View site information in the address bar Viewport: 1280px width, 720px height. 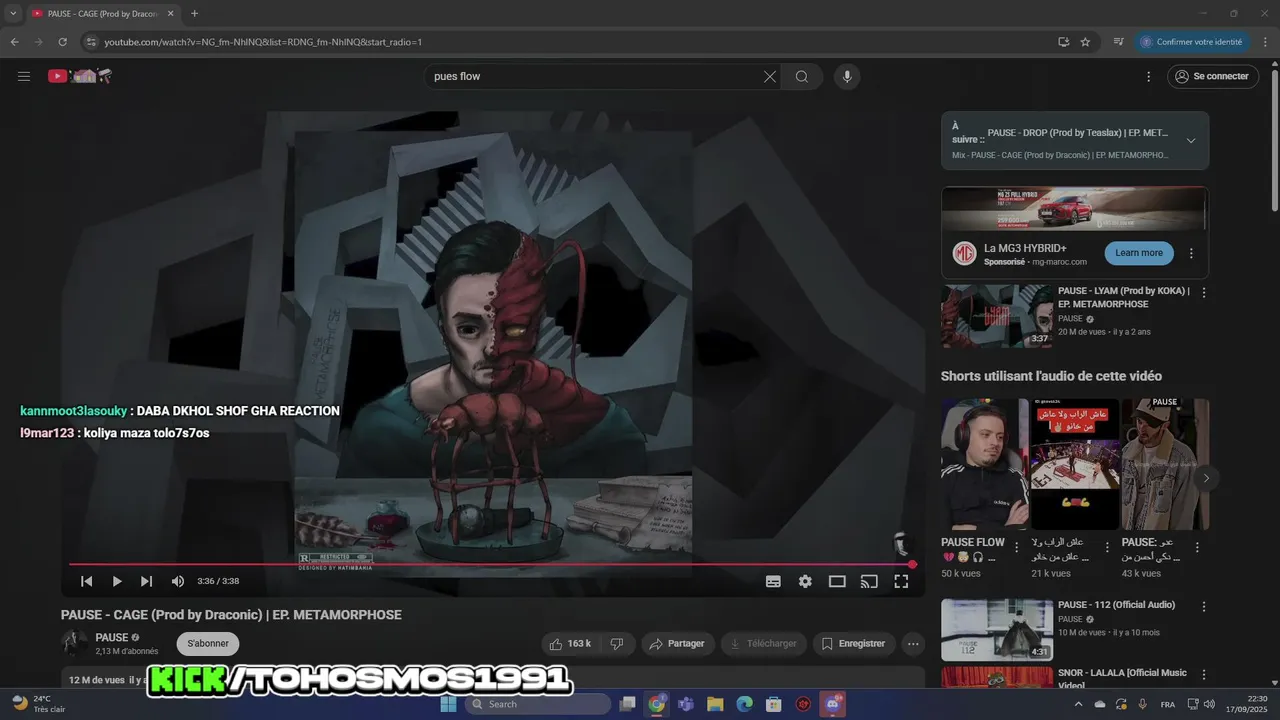click(91, 42)
